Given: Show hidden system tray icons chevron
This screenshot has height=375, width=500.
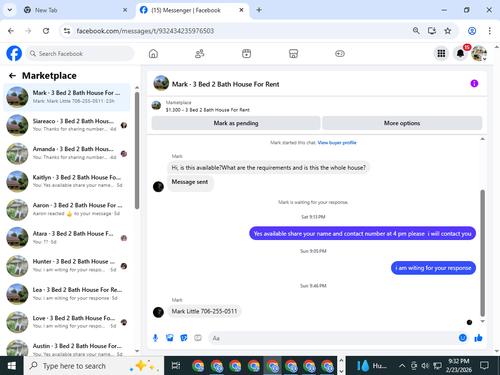Looking at the screenshot, I should [x=402, y=366].
